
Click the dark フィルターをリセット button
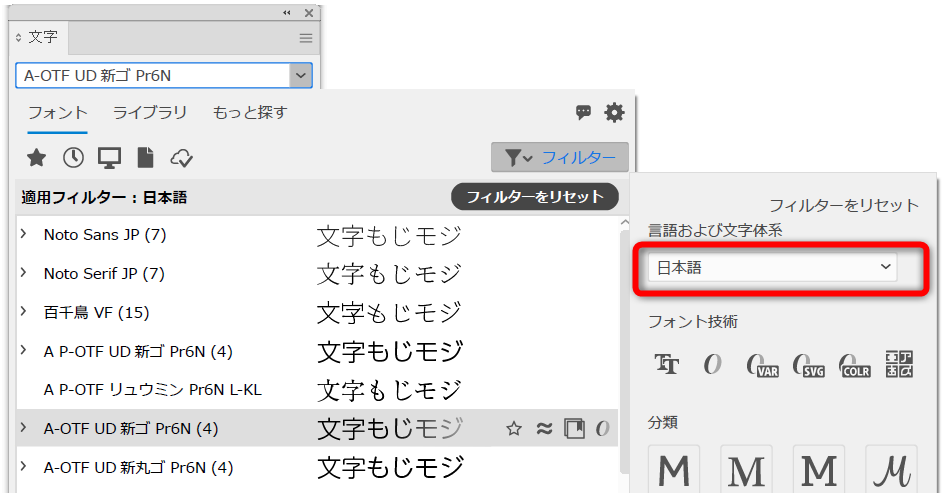coord(535,196)
